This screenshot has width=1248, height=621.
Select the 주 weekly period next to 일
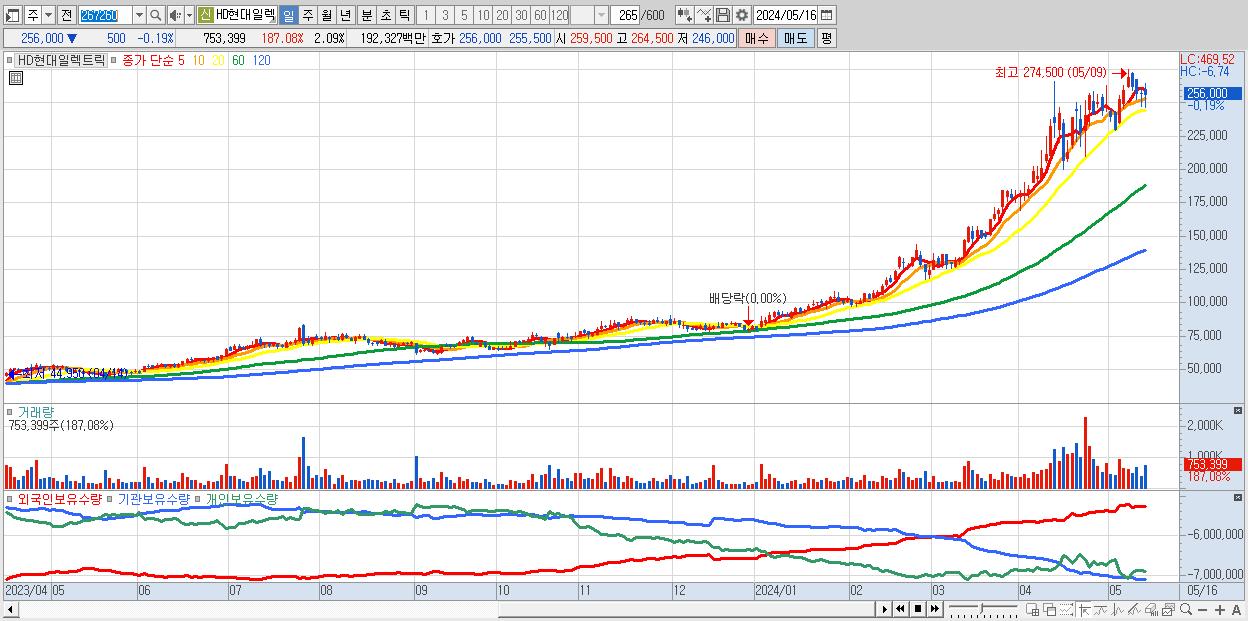coord(307,15)
